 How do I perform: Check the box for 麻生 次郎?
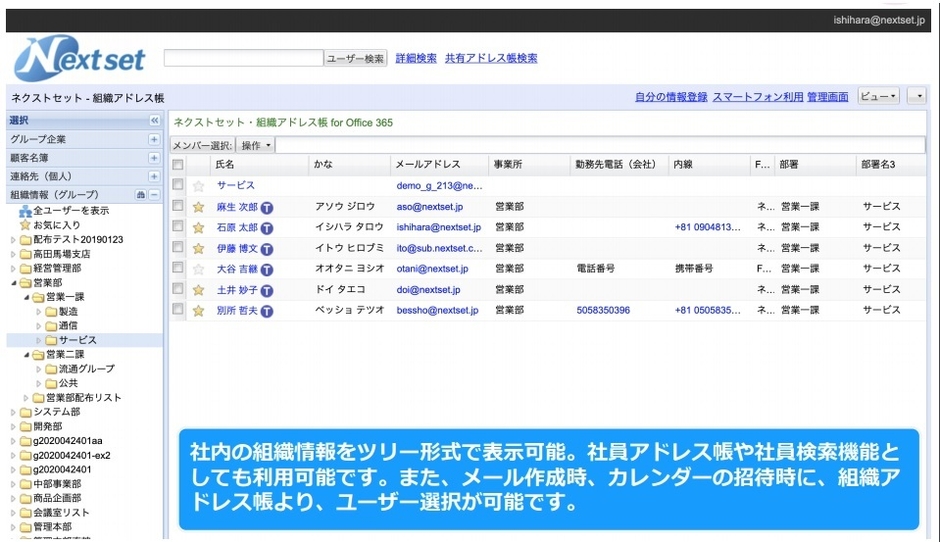click(x=177, y=205)
